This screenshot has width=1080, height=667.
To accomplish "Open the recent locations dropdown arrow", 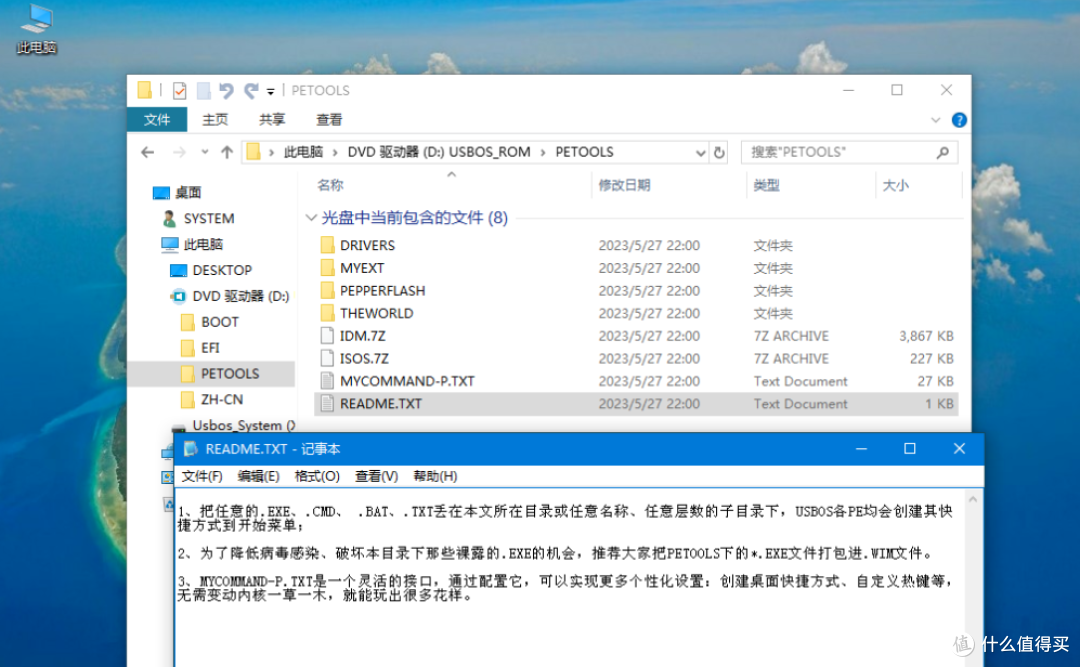I will coord(205,152).
